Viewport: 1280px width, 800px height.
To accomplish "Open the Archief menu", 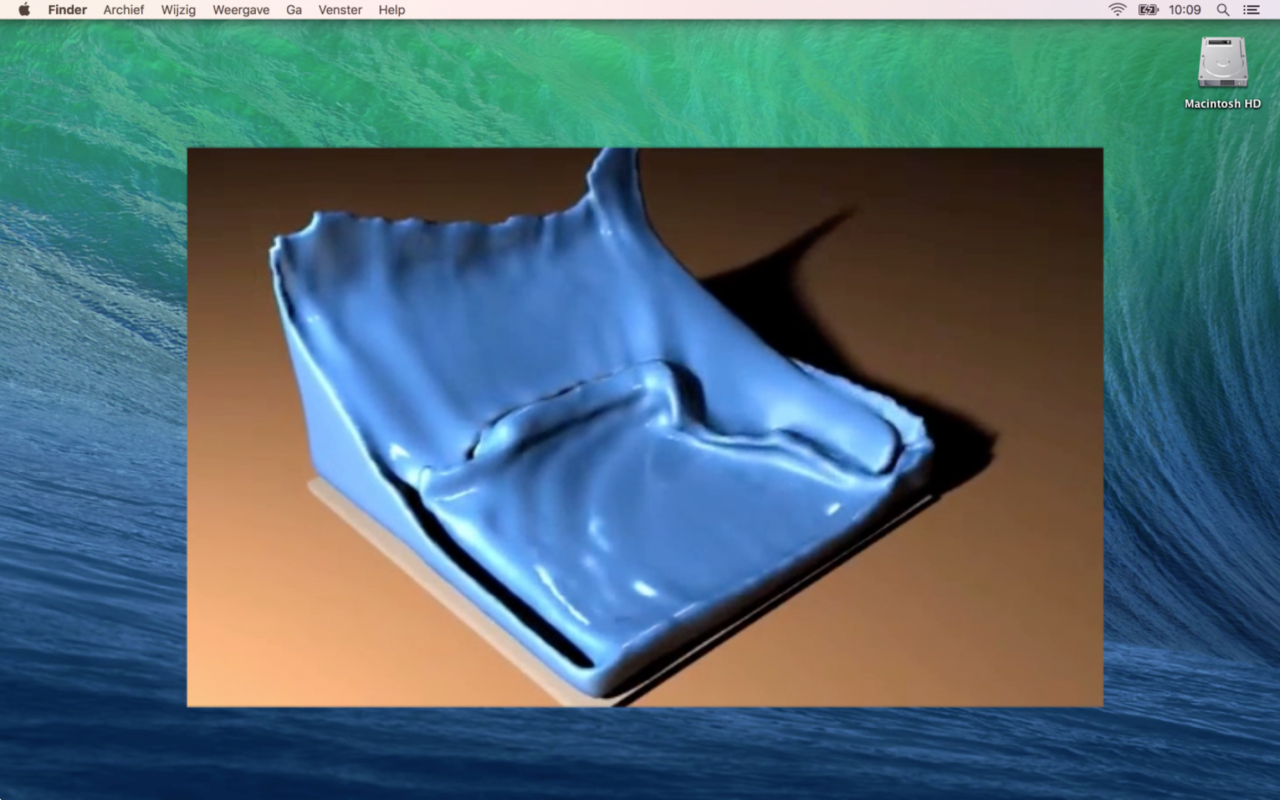I will click(x=124, y=10).
